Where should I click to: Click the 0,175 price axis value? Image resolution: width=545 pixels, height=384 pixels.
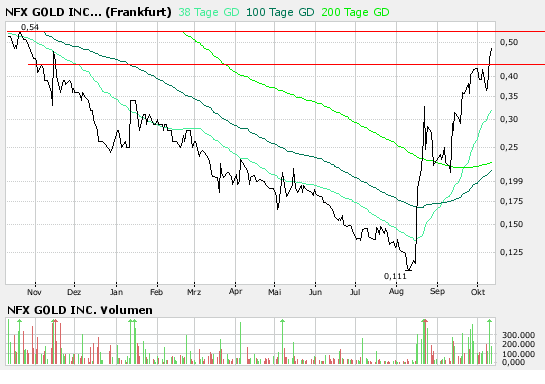click(511, 201)
